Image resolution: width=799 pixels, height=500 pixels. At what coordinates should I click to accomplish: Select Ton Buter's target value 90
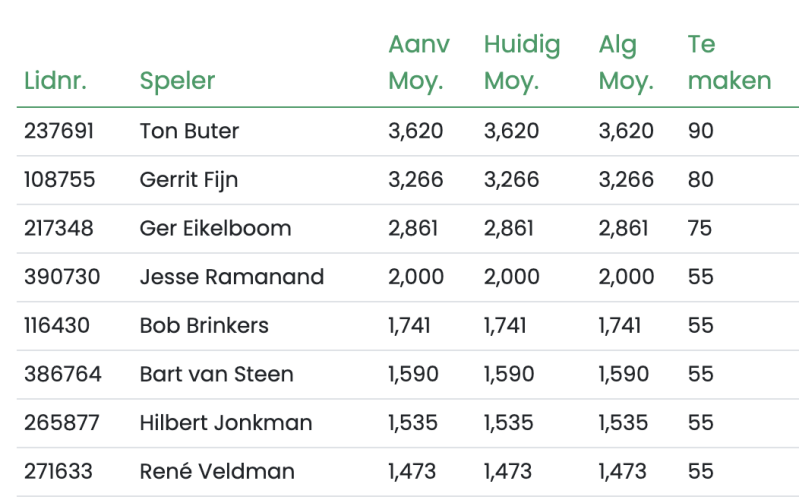coord(700,131)
